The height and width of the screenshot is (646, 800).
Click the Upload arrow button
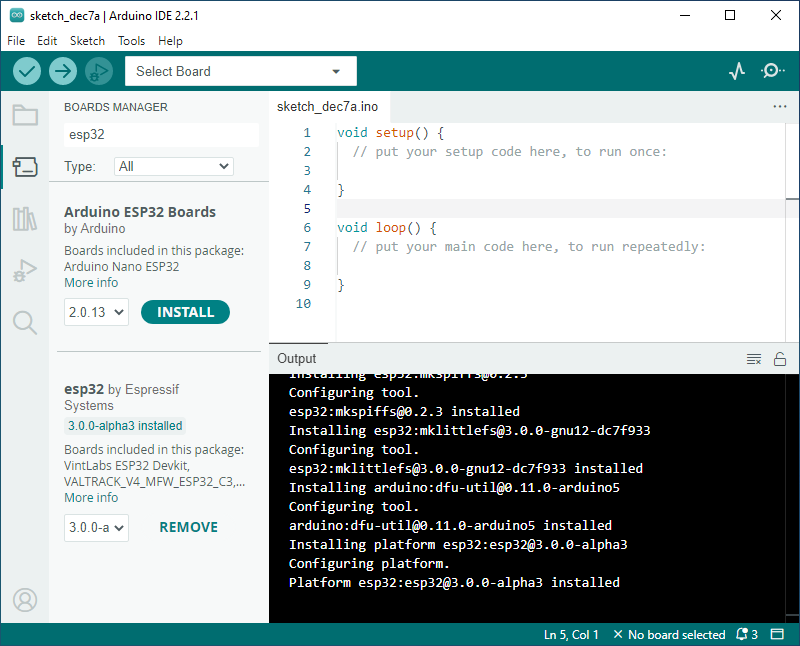[x=63, y=71]
